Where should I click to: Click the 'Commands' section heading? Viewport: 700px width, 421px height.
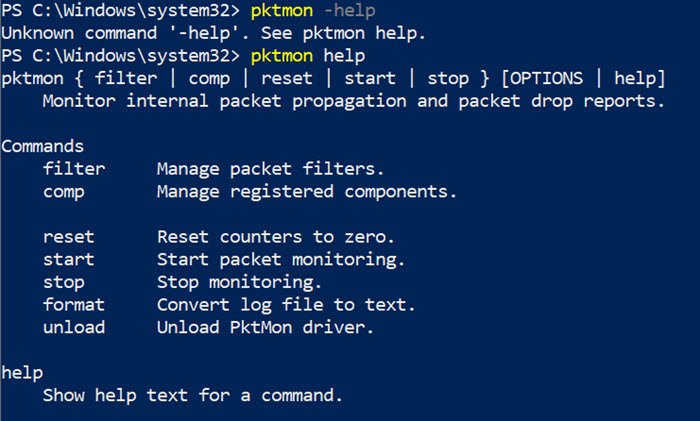[43, 146]
